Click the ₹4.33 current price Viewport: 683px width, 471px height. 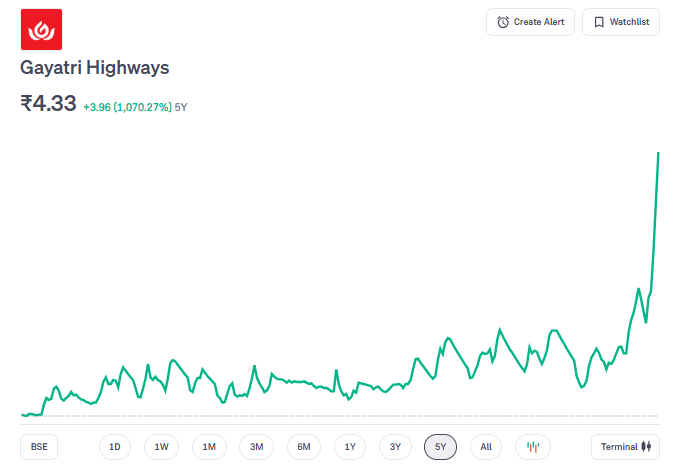(x=48, y=103)
